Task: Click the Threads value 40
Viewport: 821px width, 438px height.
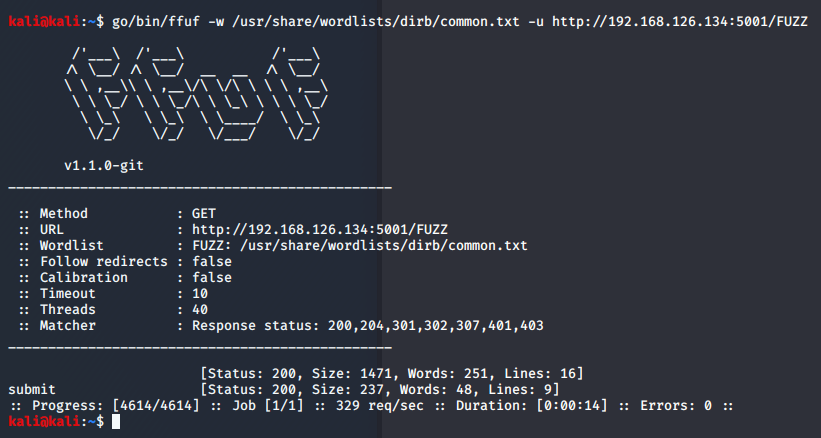Action: pyautogui.click(x=200, y=310)
